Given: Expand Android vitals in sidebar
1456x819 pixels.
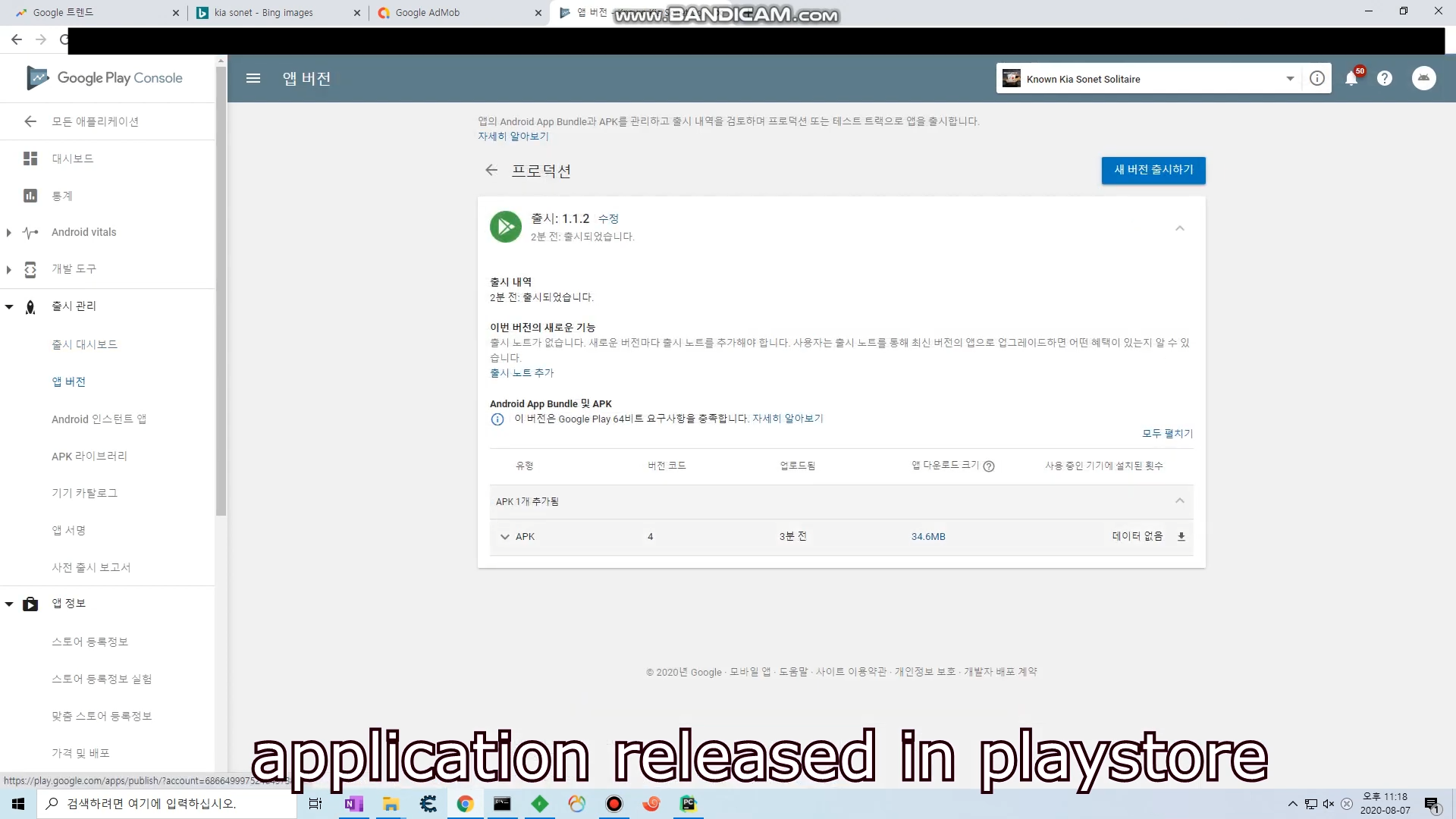Looking at the screenshot, I should pos(8,233).
